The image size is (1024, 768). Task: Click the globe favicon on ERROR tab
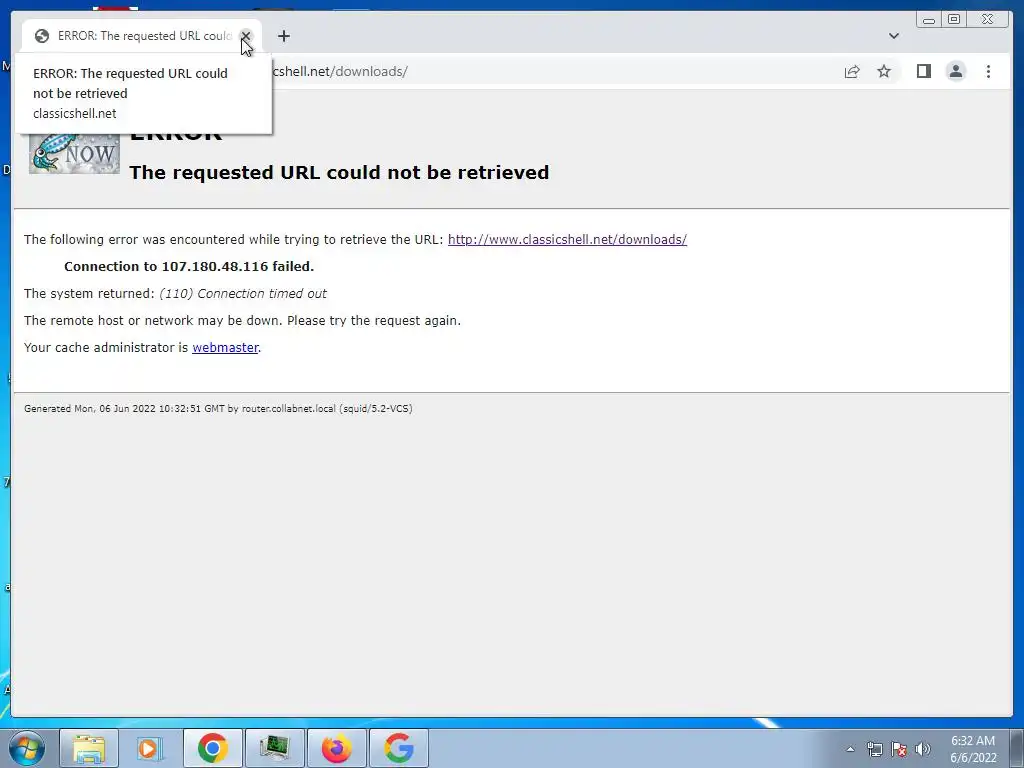pos(42,36)
